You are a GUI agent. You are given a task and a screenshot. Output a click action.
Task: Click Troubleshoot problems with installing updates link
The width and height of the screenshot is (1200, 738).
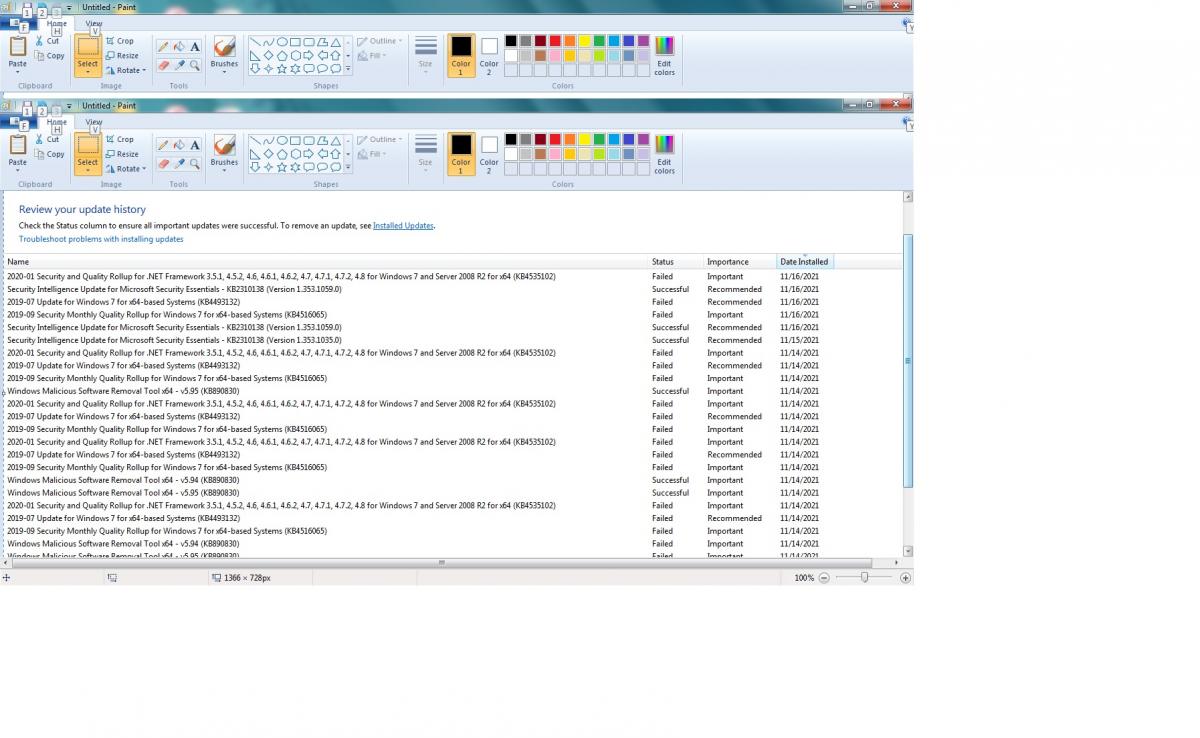pyautogui.click(x=101, y=239)
